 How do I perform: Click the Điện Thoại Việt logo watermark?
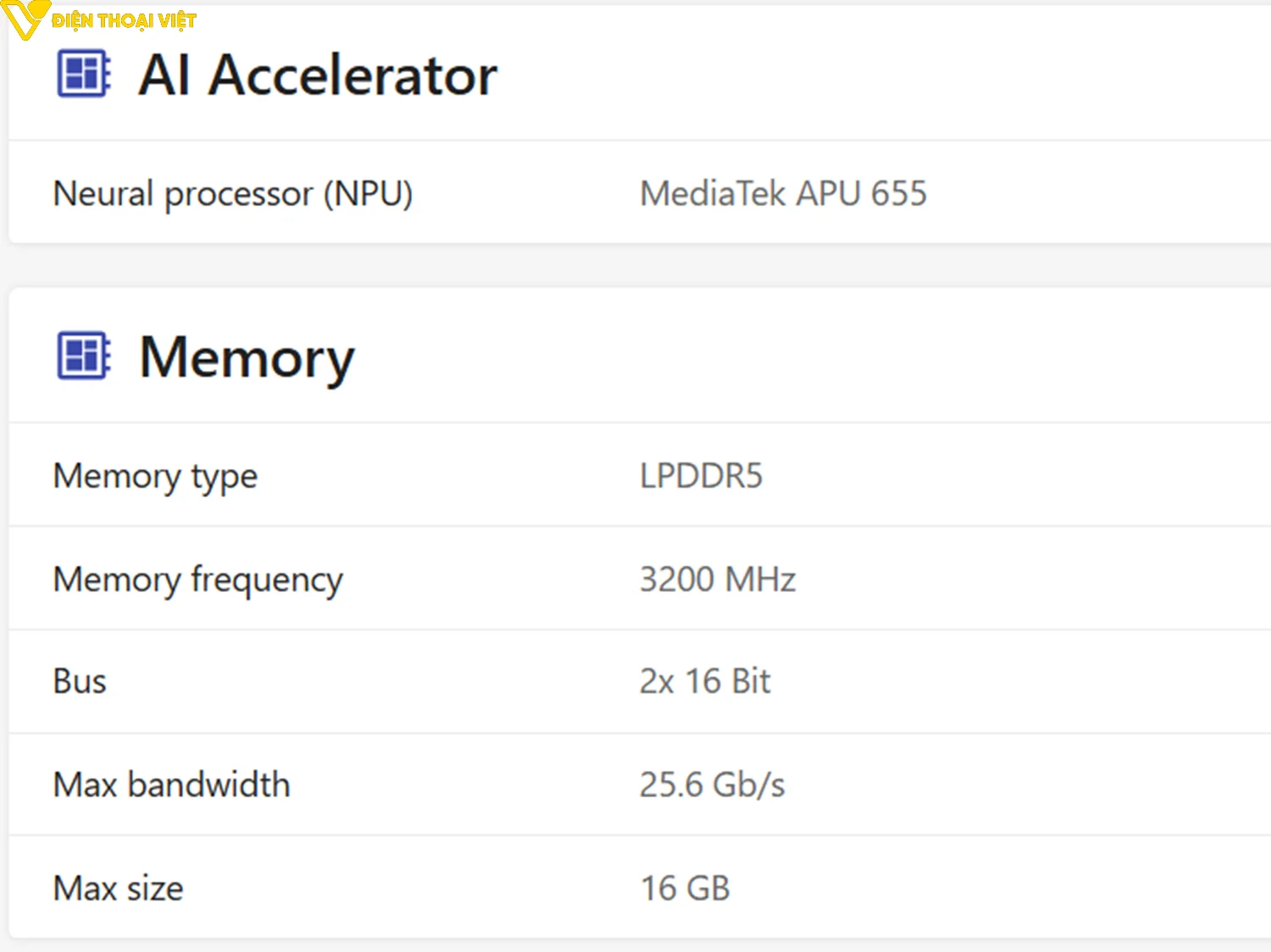click(x=24, y=19)
